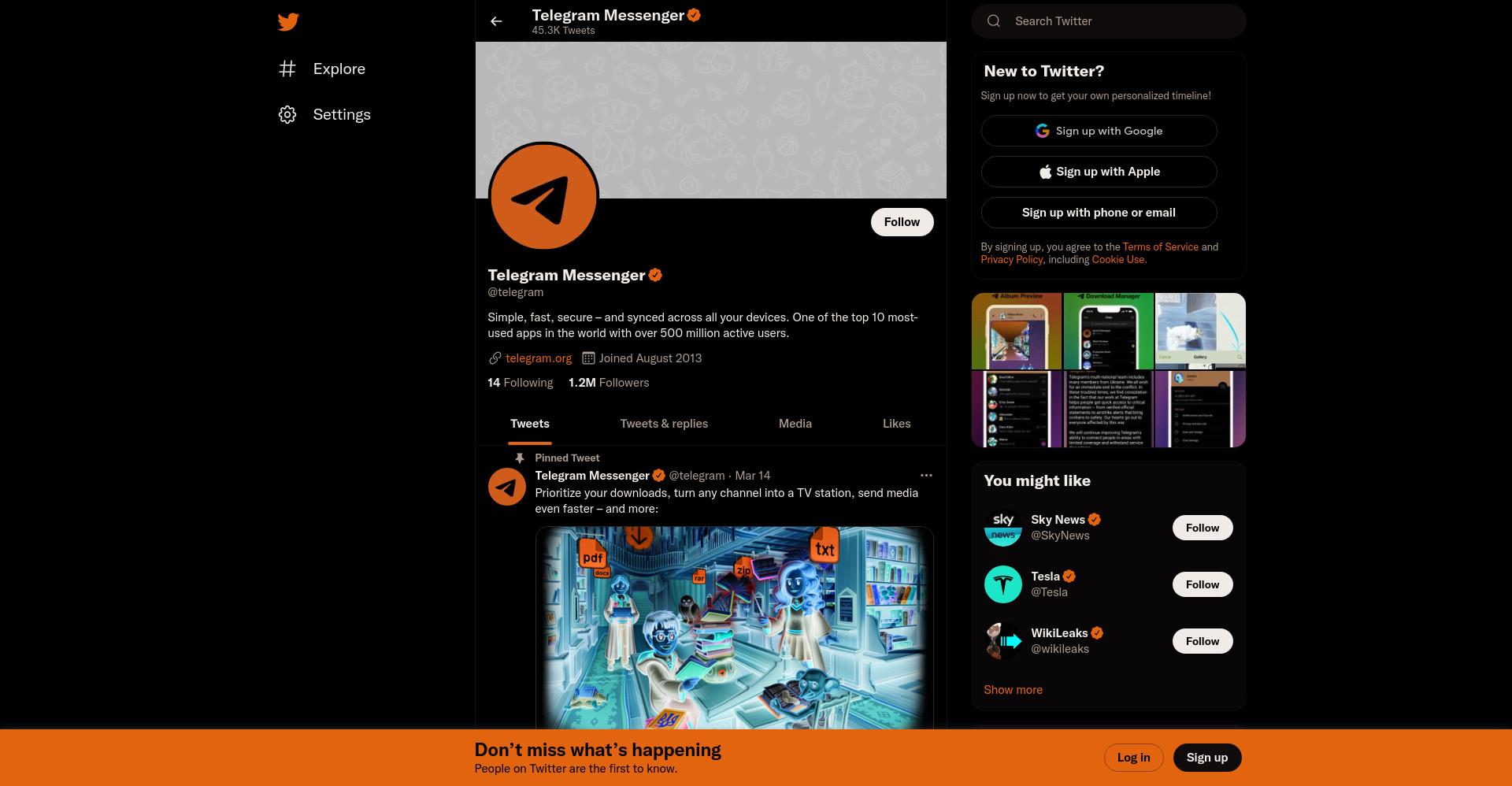Open the Gallery media thumbnail
Screen dimensions: 1512x786
point(1200,331)
